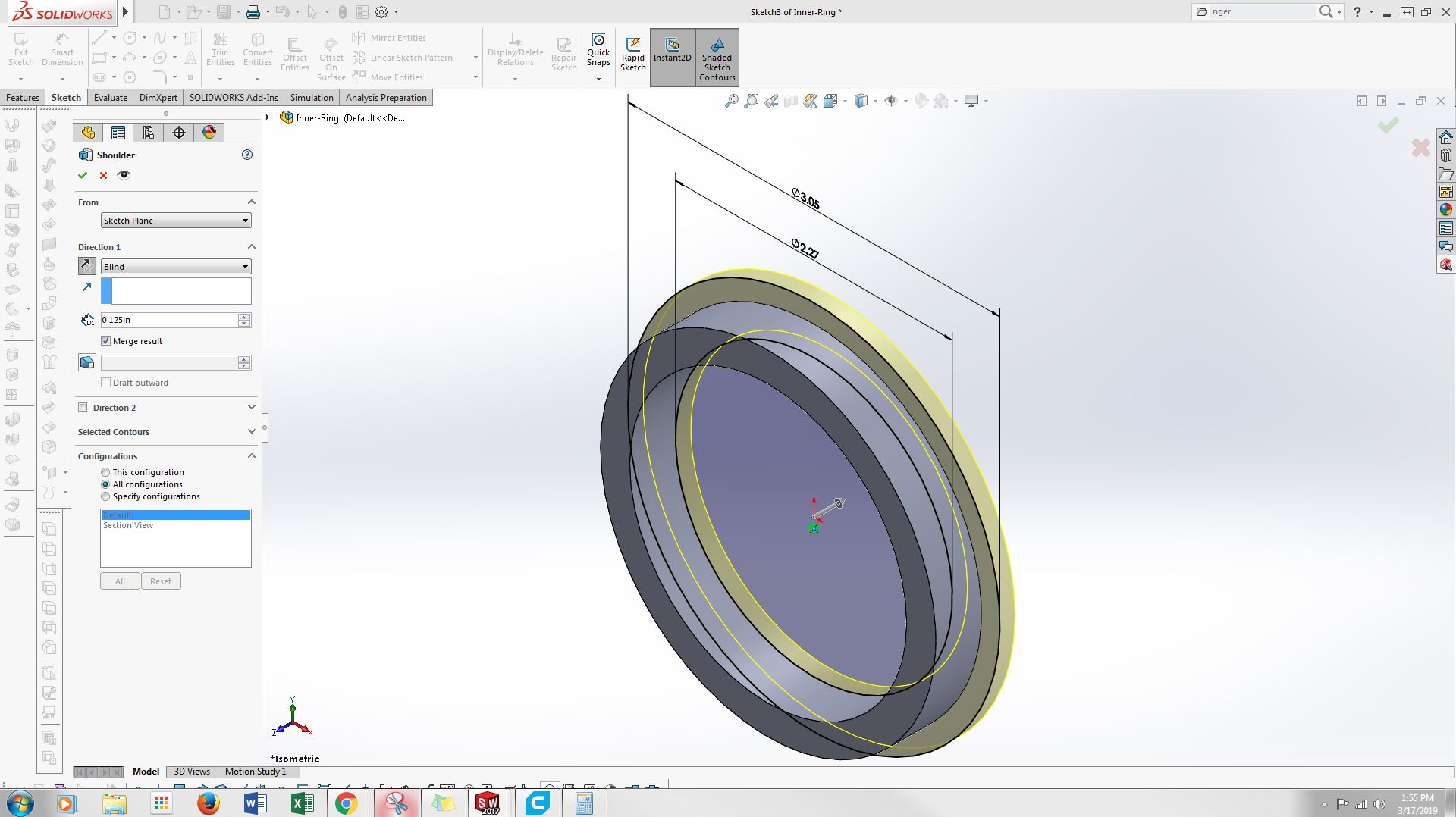
Task: Toggle the detailed preview eye icon
Action: [x=124, y=175]
